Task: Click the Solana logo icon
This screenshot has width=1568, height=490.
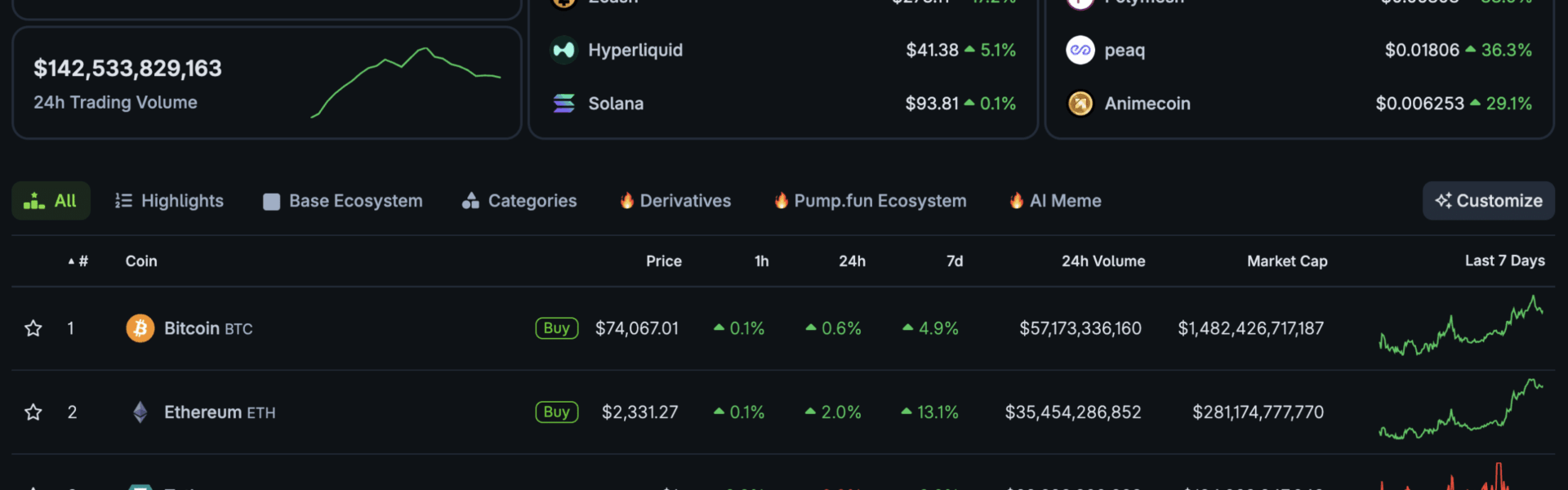Action: pyautogui.click(x=563, y=104)
